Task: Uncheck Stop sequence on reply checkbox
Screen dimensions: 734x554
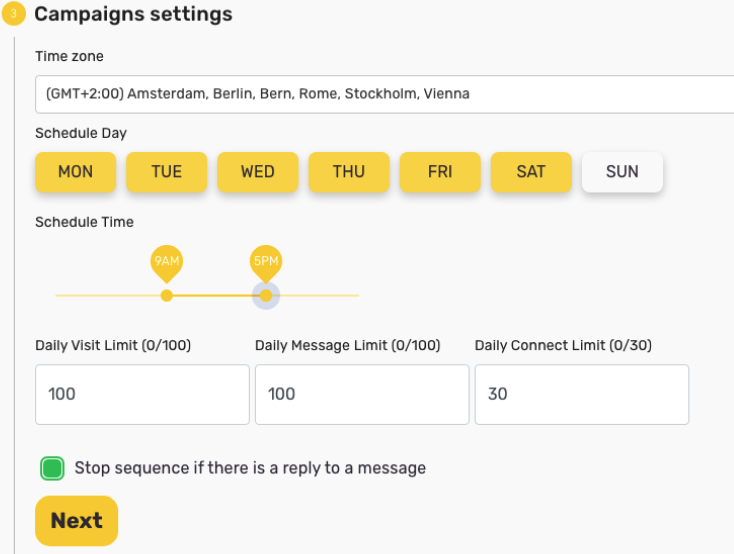Action: tap(52, 468)
